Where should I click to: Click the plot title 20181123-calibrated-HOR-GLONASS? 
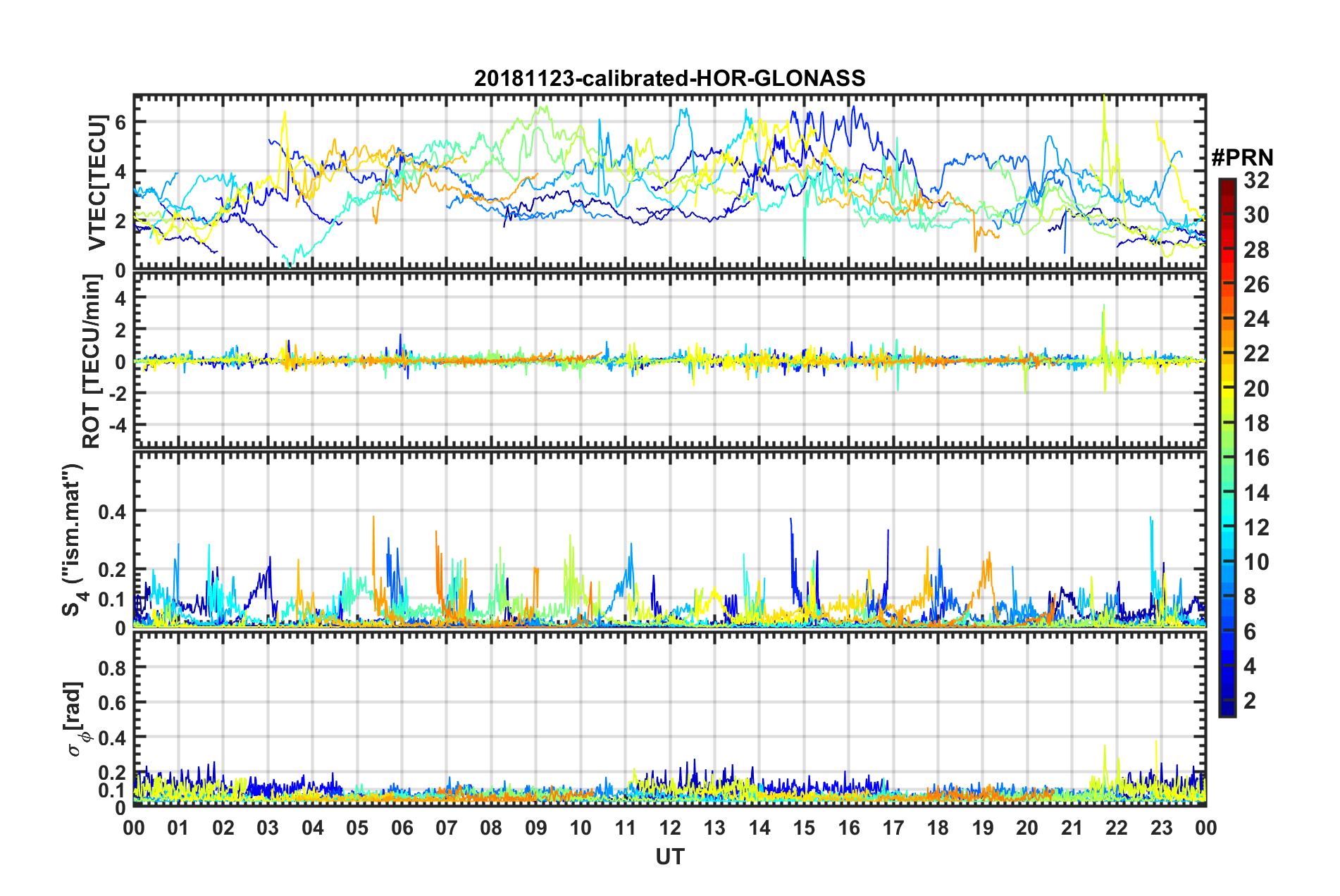[x=669, y=78]
